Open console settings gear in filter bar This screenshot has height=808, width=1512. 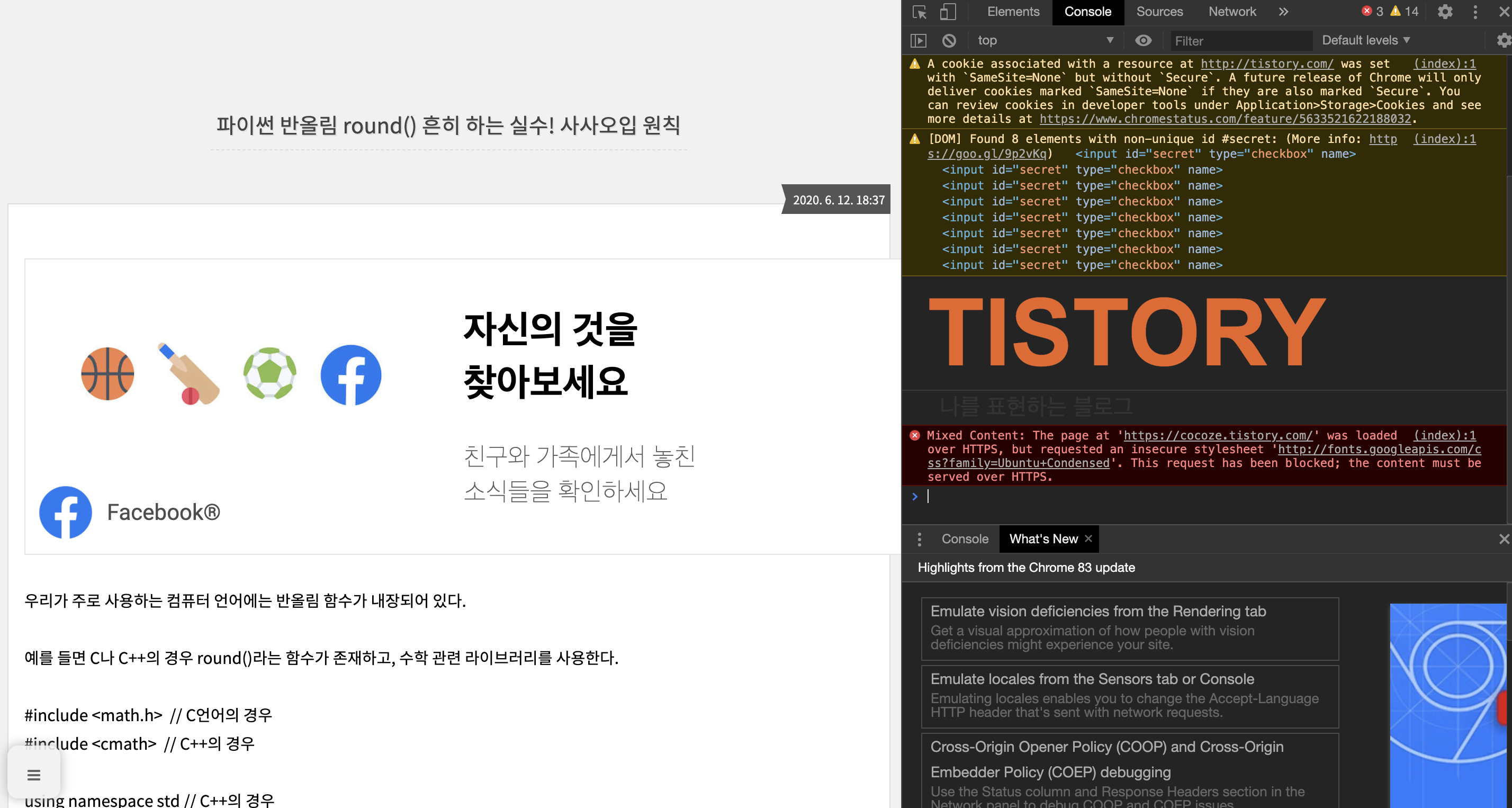pyautogui.click(x=1502, y=41)
